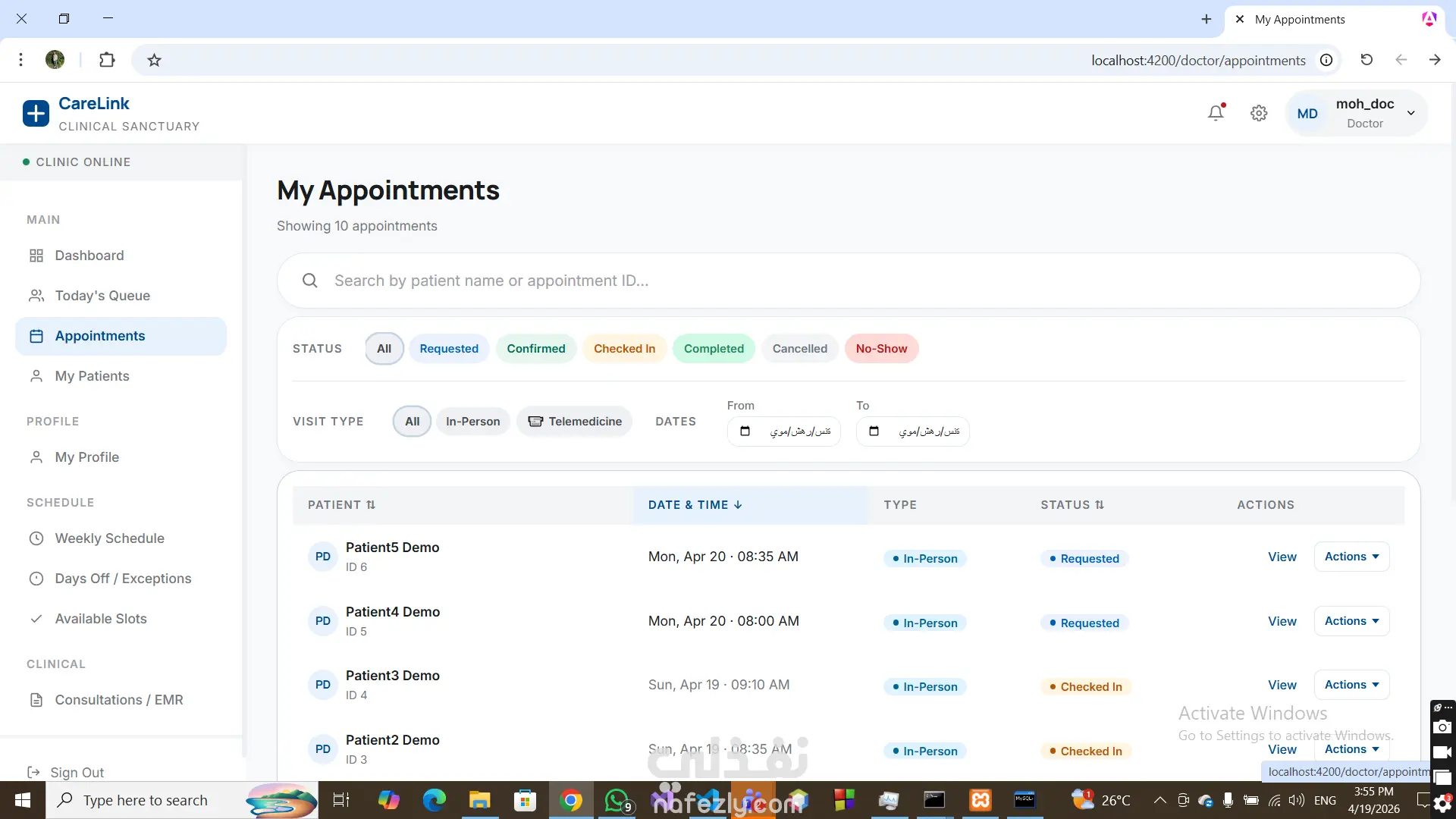Click Patient5 Demo's PD avatar
The height and width of the screenshot is (819, 1456).
tap(323, 557)
